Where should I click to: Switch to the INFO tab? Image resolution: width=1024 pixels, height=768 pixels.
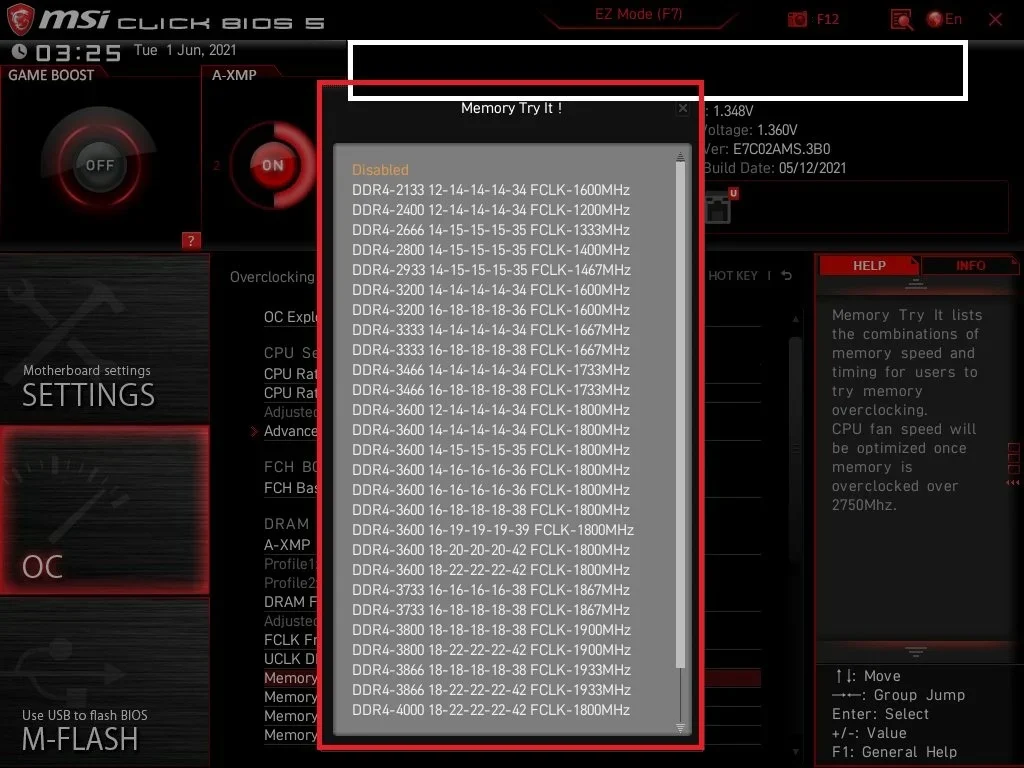point(968,265)
